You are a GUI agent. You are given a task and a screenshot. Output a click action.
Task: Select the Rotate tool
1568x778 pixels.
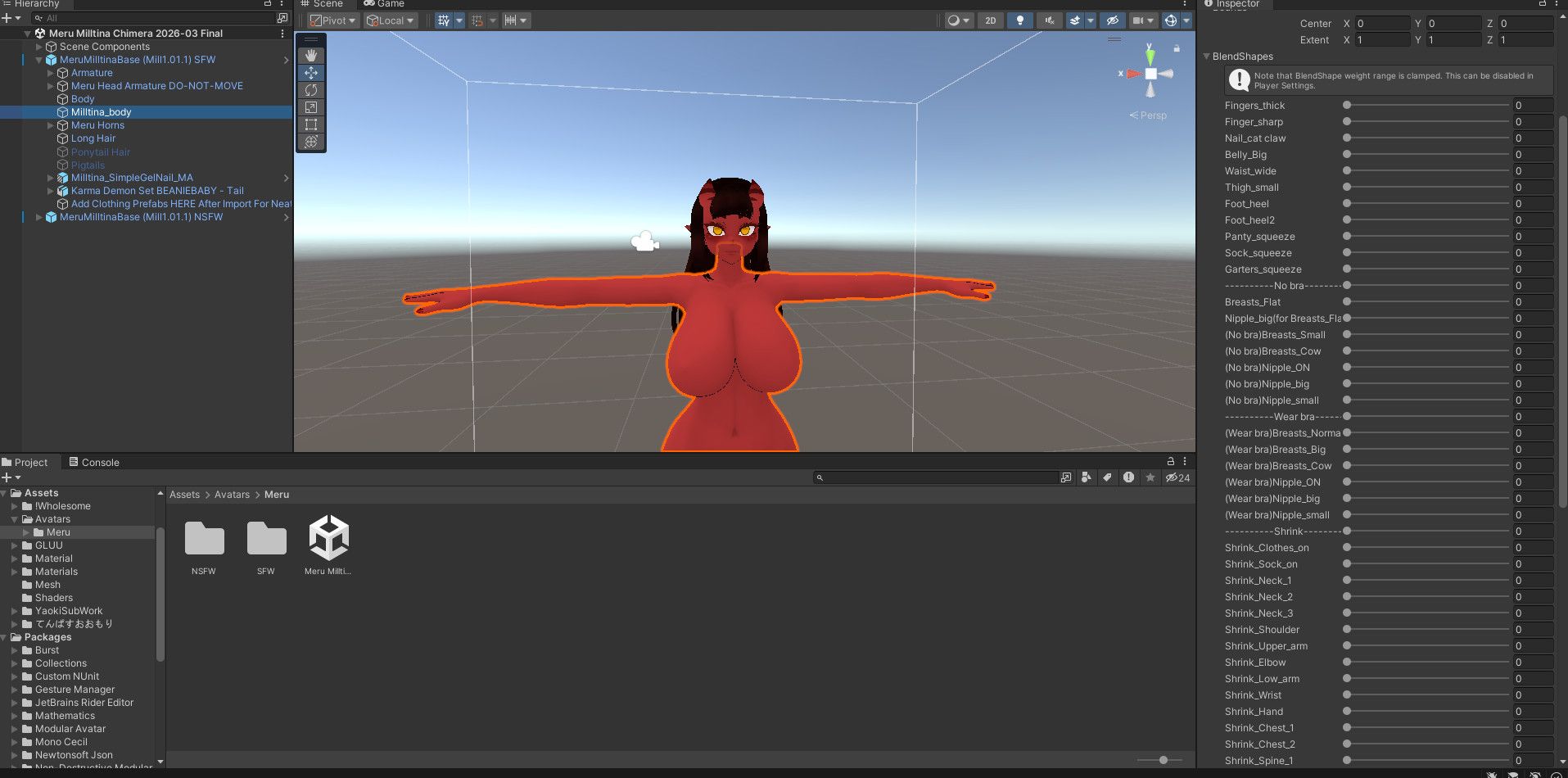click(311, 90)
